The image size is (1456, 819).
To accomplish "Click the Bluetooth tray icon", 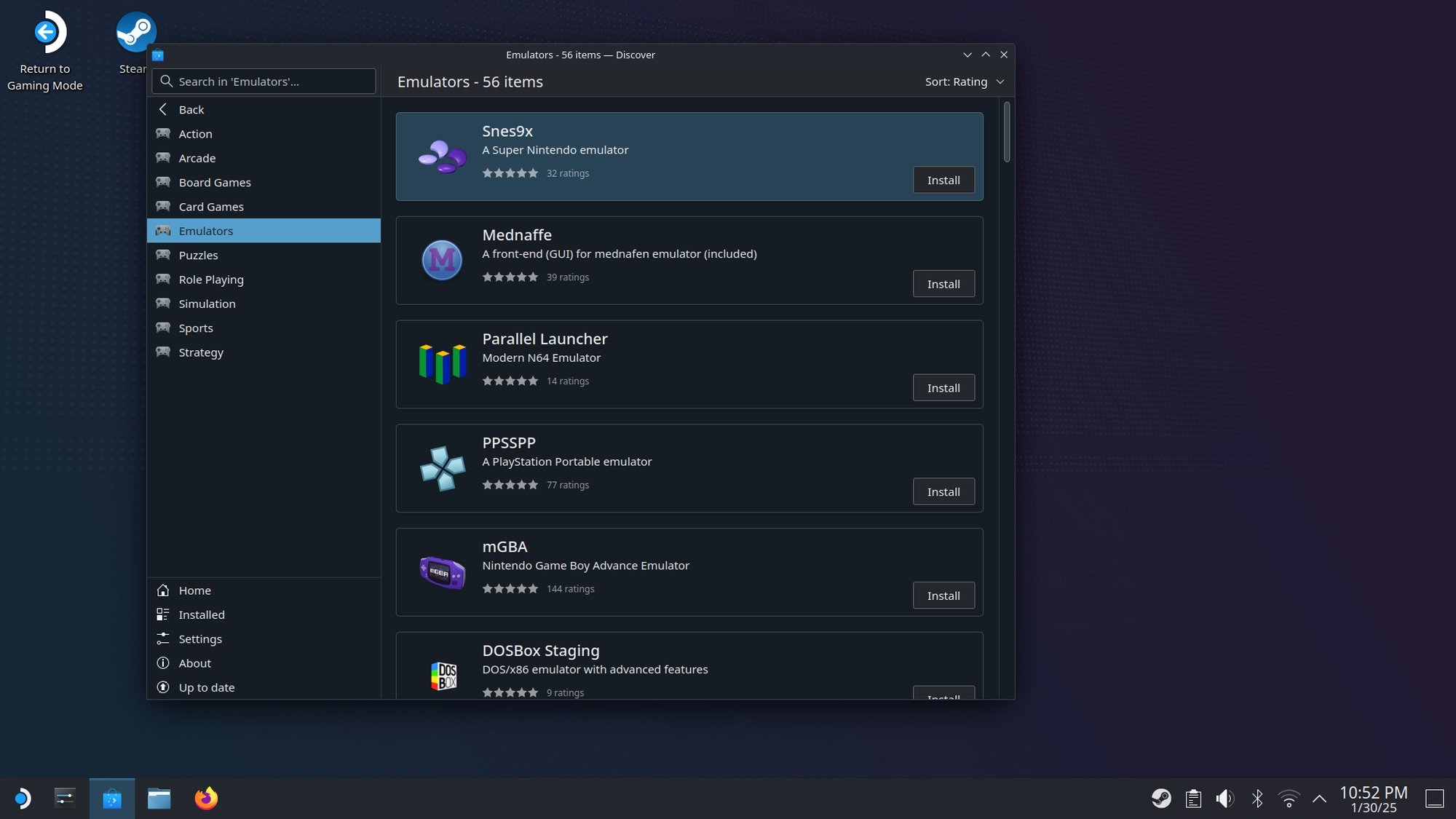I will [x=1257, y=799].
